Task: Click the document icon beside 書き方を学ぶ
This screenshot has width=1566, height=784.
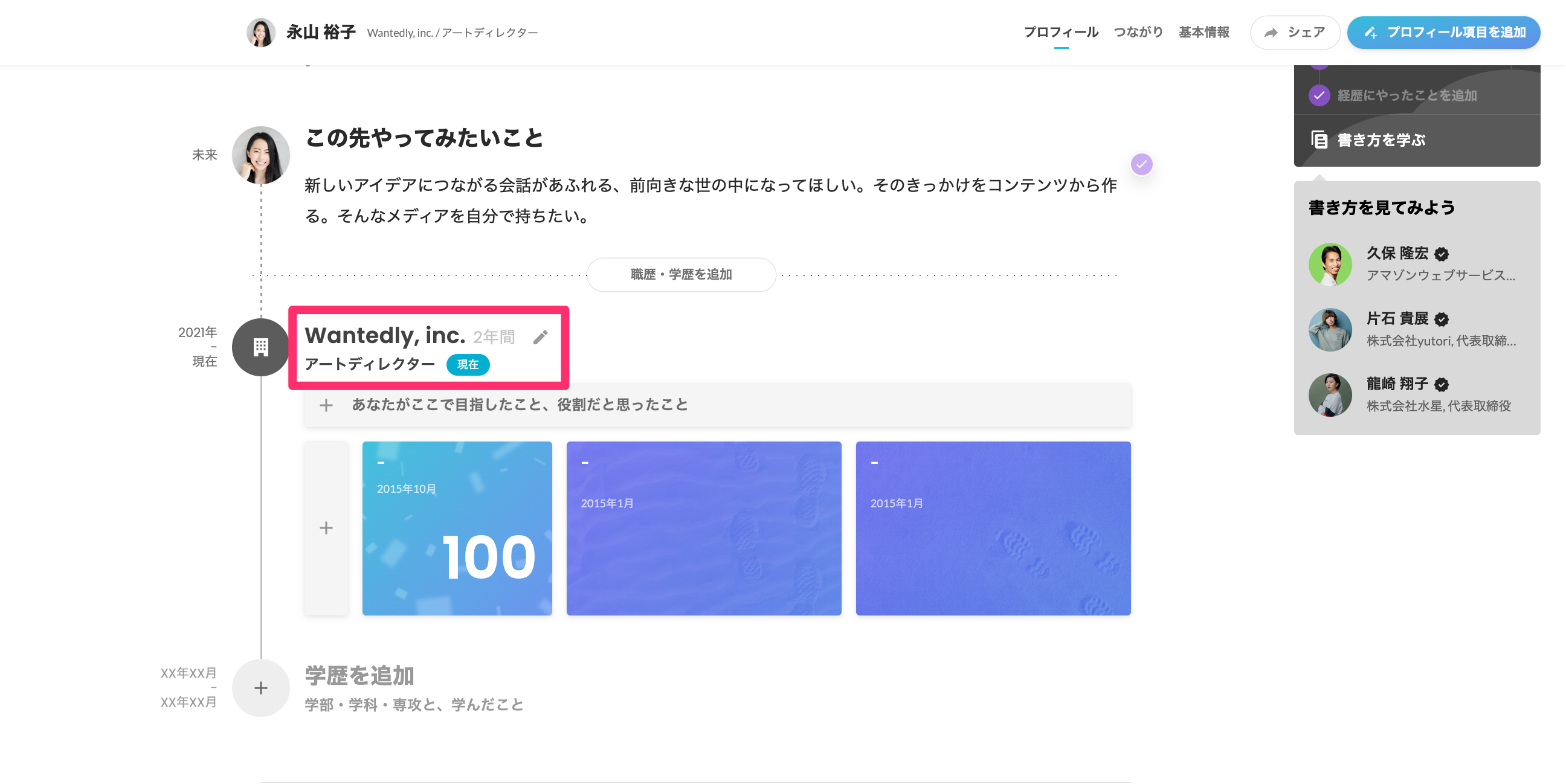Action: [1319, 140]
